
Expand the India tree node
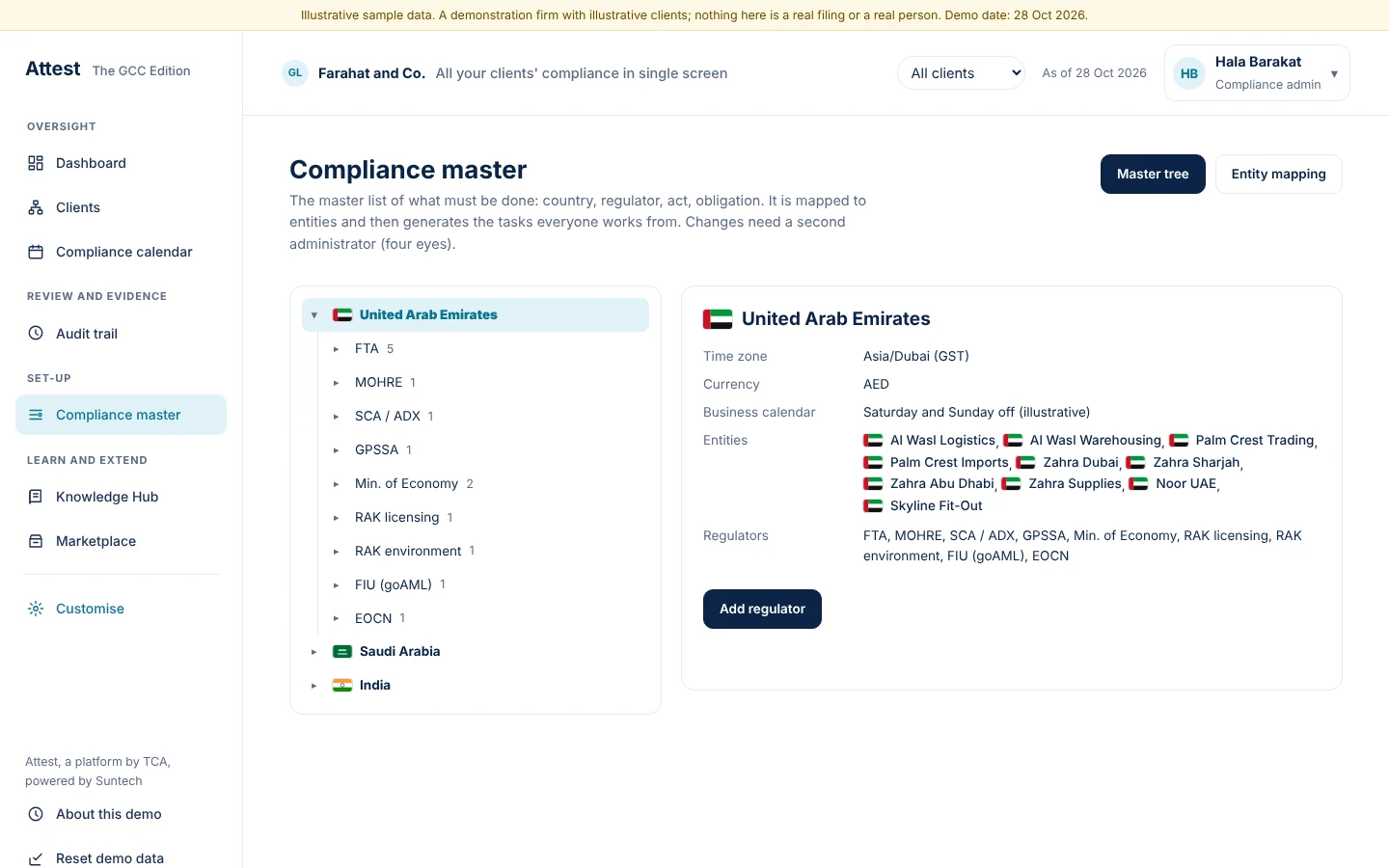(314, 686)
